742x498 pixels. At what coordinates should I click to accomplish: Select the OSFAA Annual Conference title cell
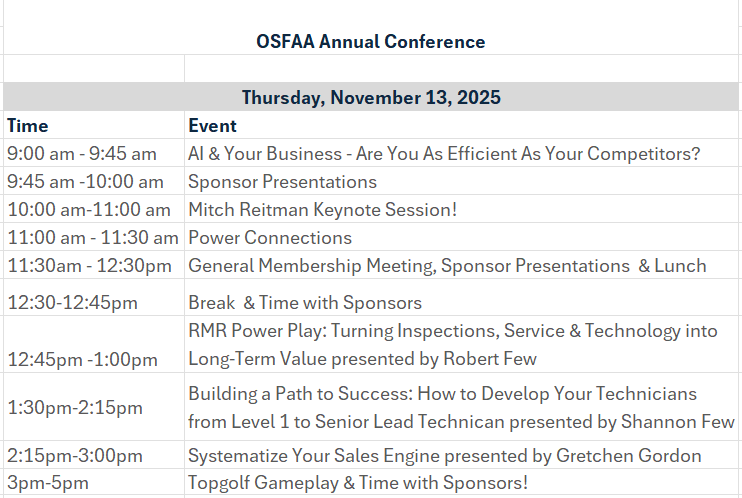[x=370, y=42]
